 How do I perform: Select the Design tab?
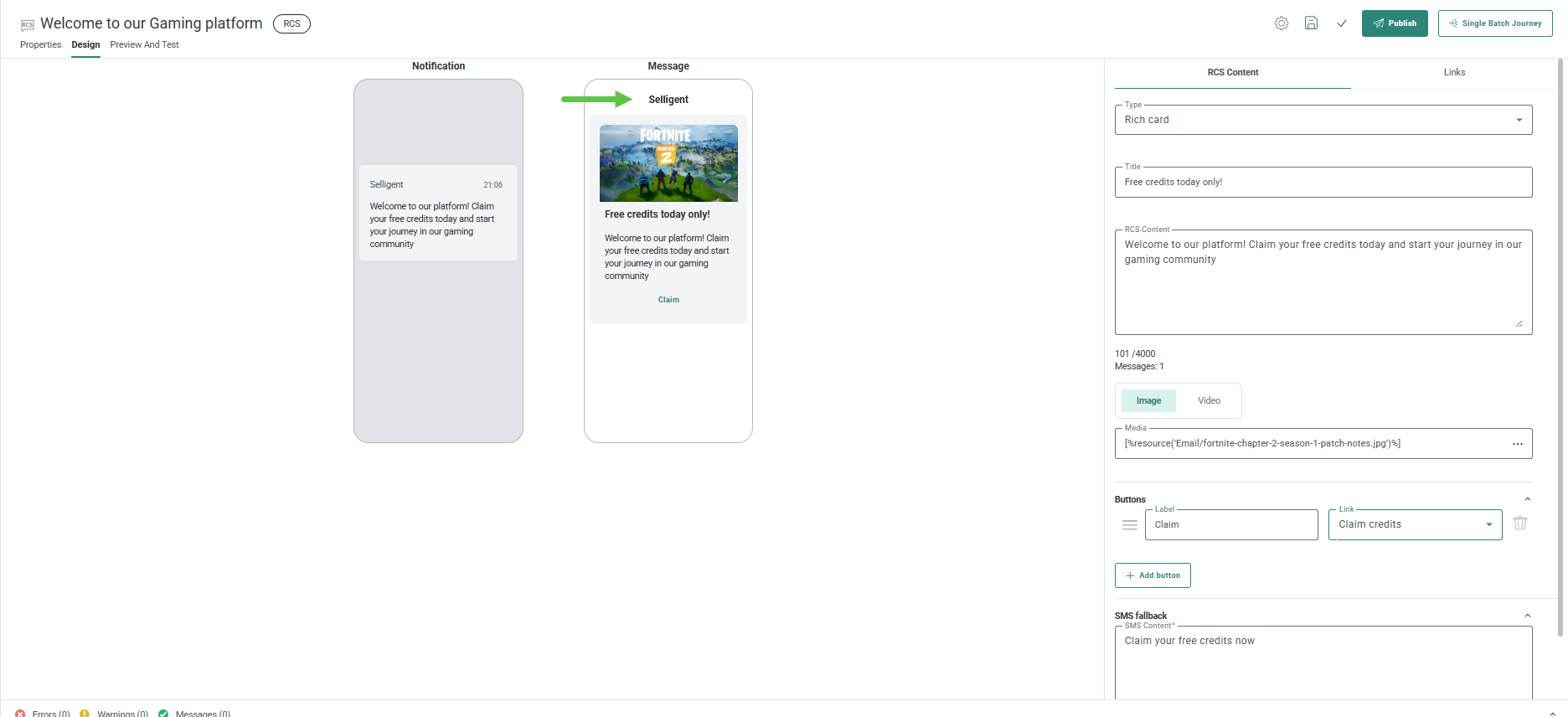[85, 45]
